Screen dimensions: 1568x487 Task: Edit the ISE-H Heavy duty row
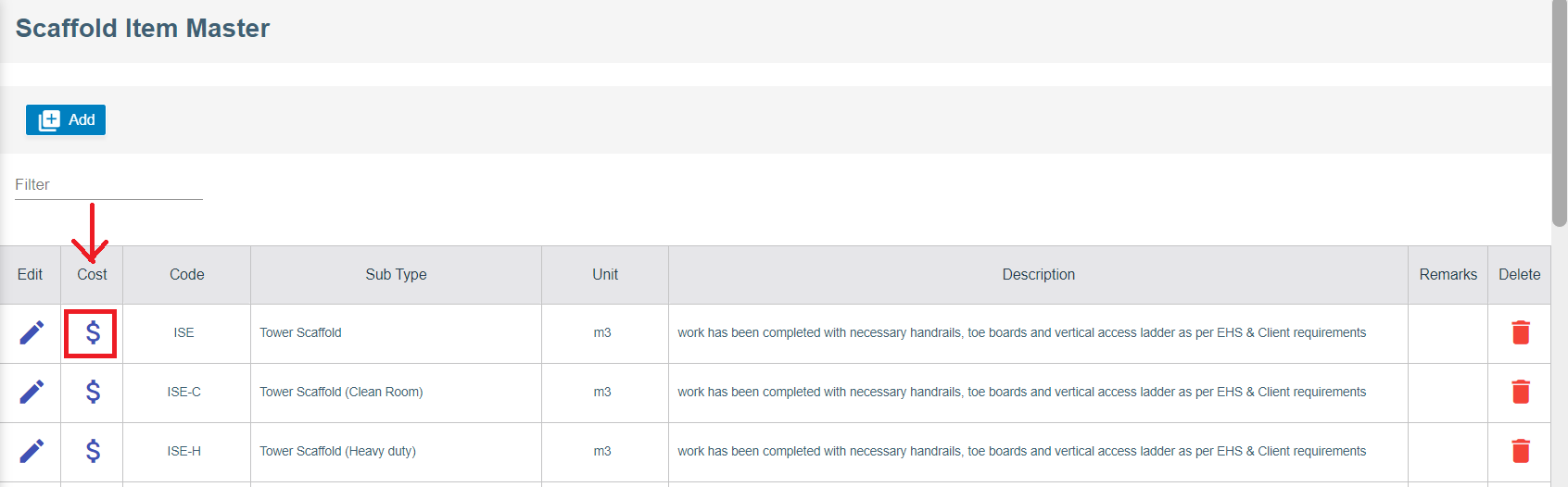(32, 451)
